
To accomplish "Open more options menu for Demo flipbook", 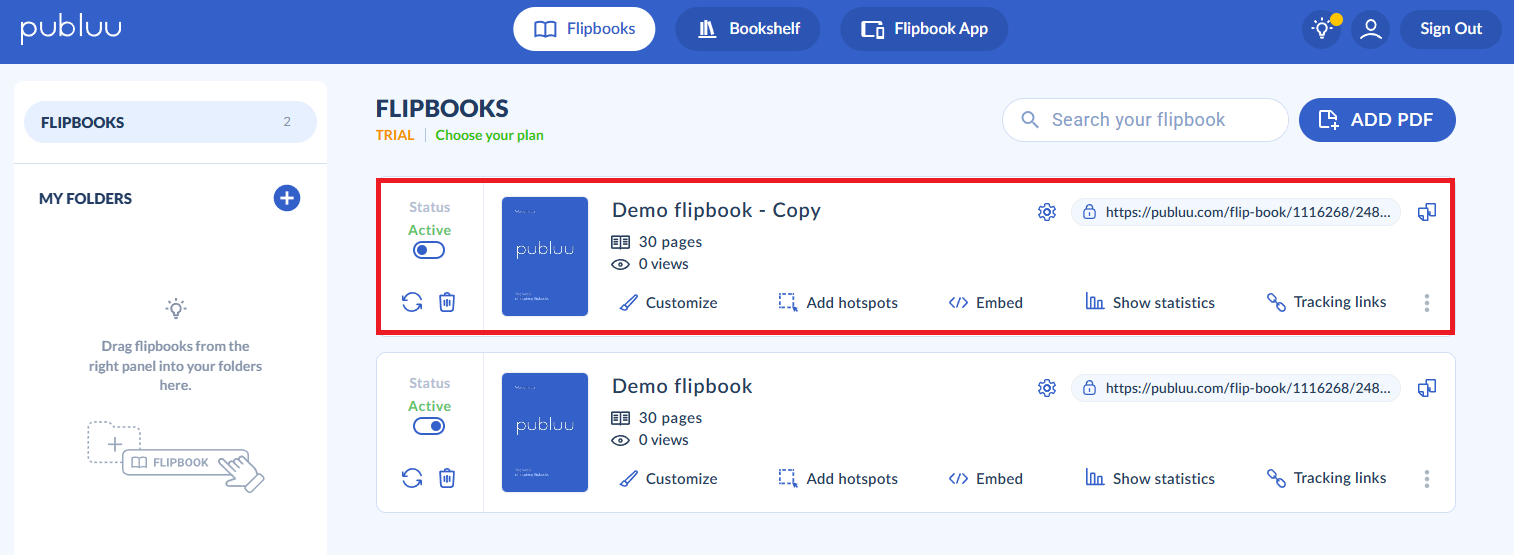I will (x=1427, y=479).
